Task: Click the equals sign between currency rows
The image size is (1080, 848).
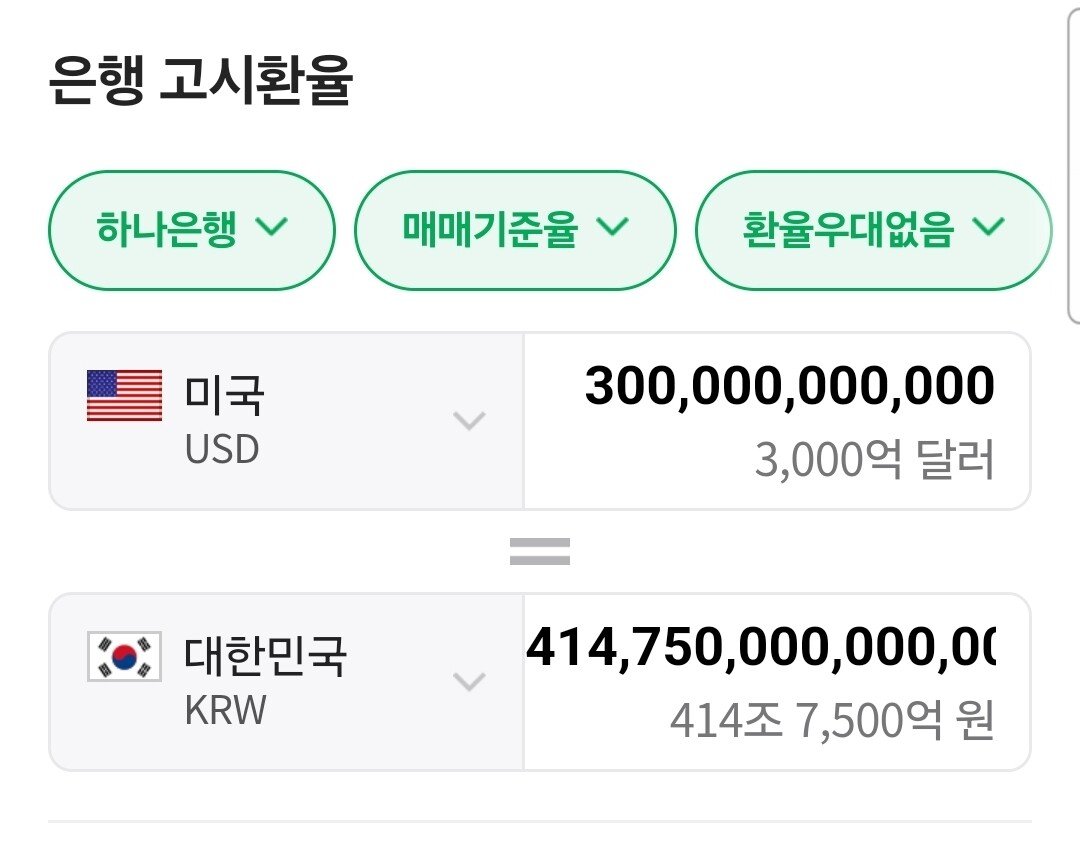Action: point(540,547)
